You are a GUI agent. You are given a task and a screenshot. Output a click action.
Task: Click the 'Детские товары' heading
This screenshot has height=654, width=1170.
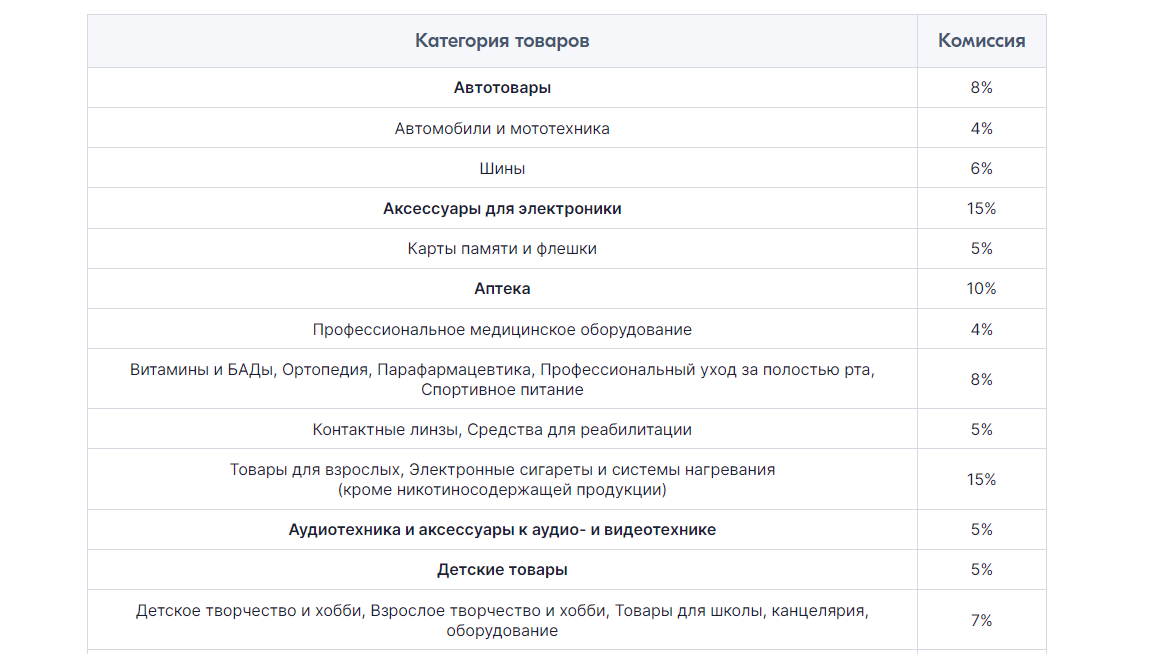pyautogui.click(x=502, y=570)
